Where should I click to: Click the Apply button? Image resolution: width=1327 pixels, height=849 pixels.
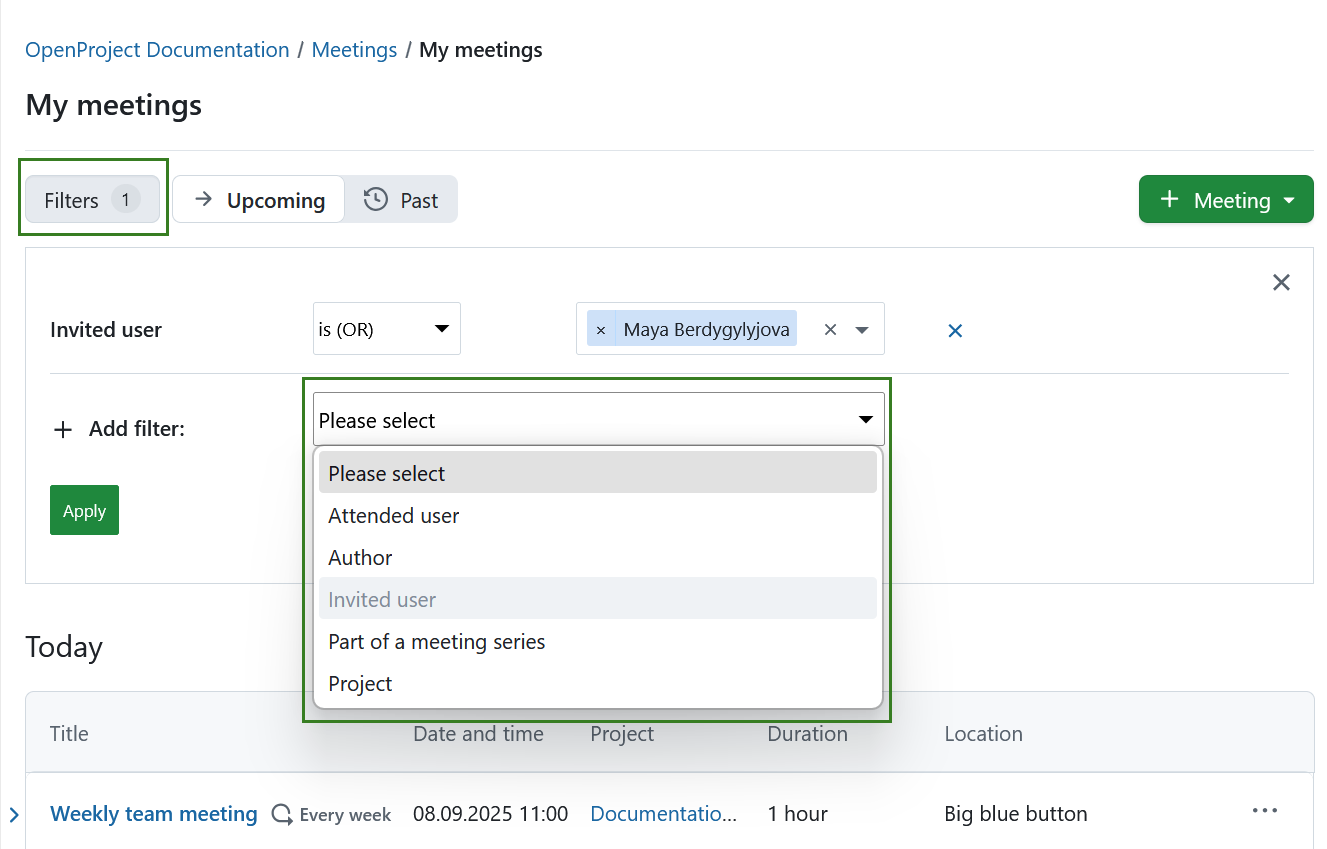tap(84, 510)
